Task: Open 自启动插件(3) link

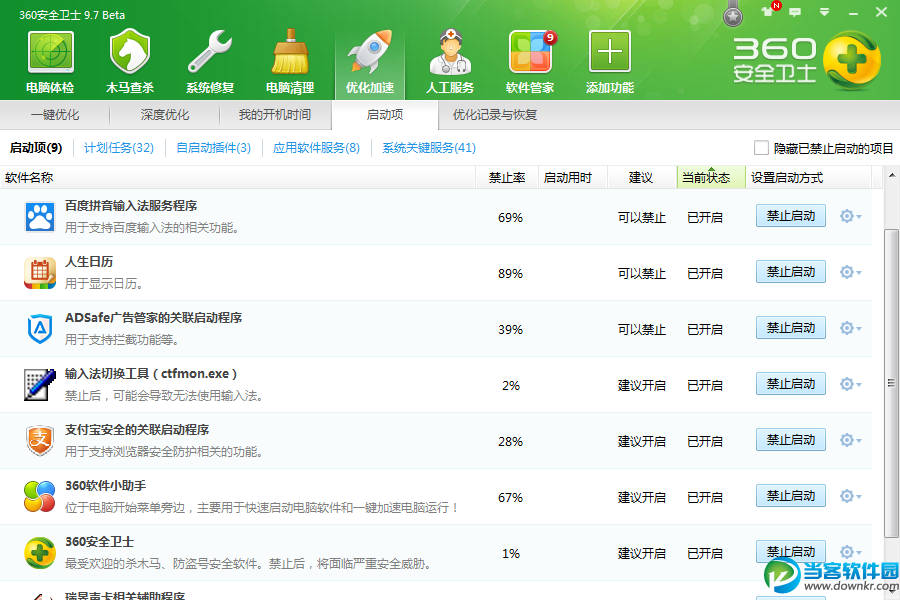Action: (214, 148)
